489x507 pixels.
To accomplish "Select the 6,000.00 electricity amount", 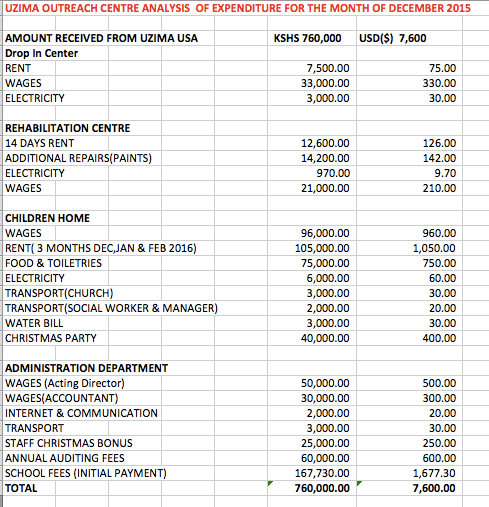I will [328, 278].
